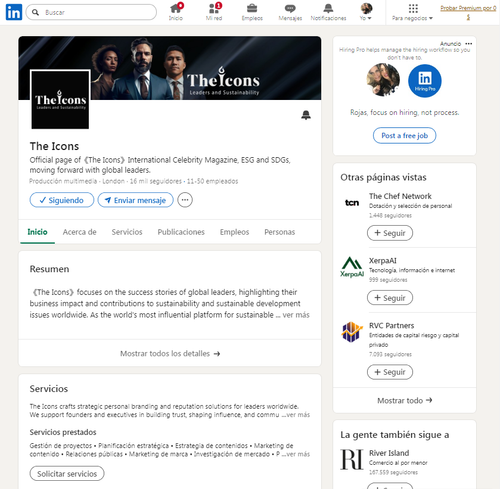Click the Probar Premium link
This screenshot has height=489, width=500.
(x=468, y=12)
